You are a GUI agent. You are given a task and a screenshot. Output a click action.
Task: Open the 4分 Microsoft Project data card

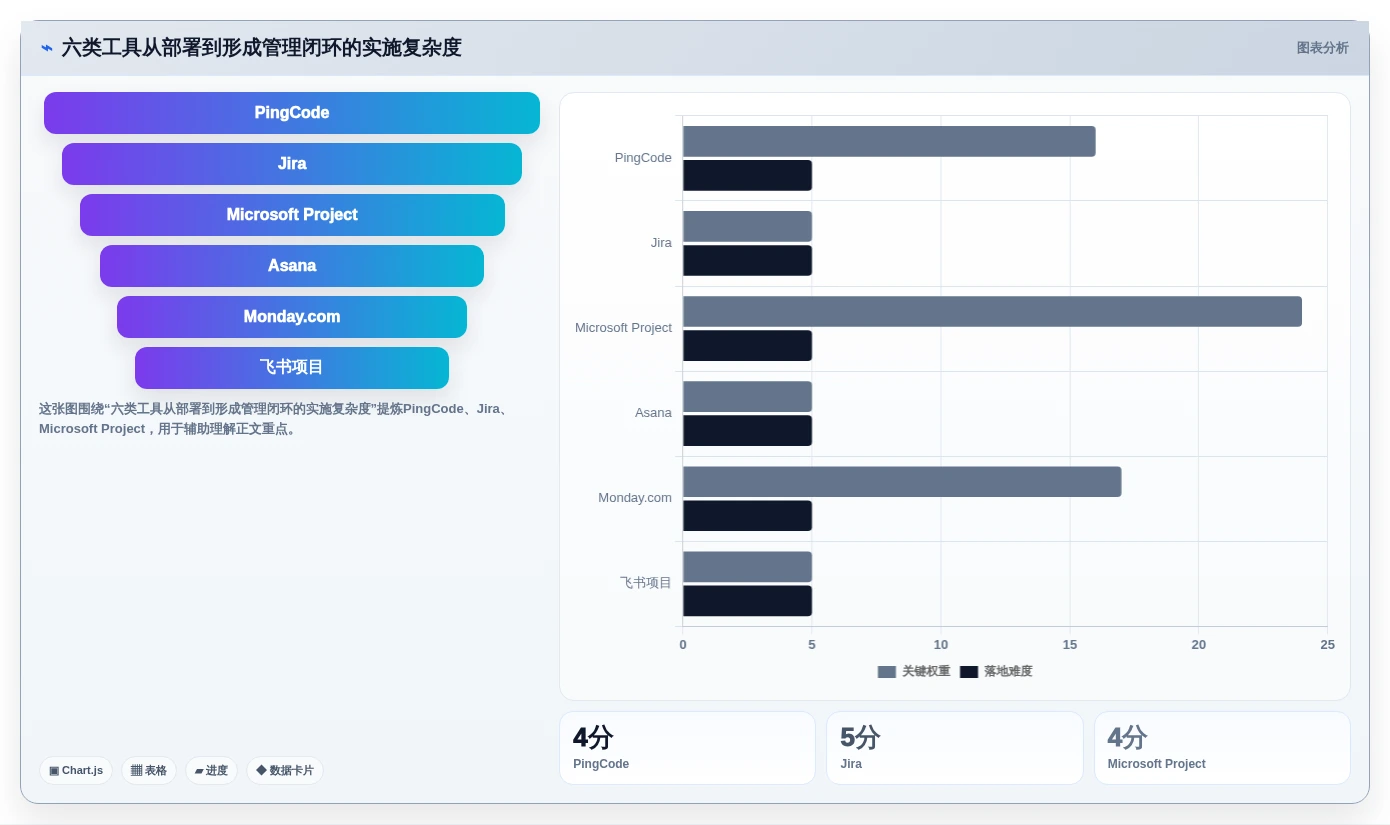(1222, 748)
